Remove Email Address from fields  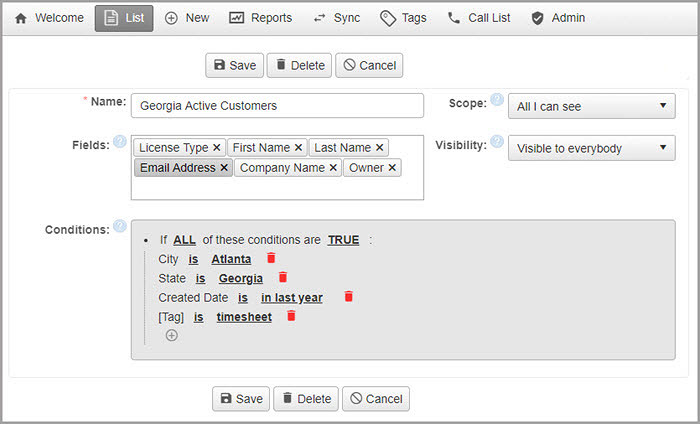click(x=224, y=168)
